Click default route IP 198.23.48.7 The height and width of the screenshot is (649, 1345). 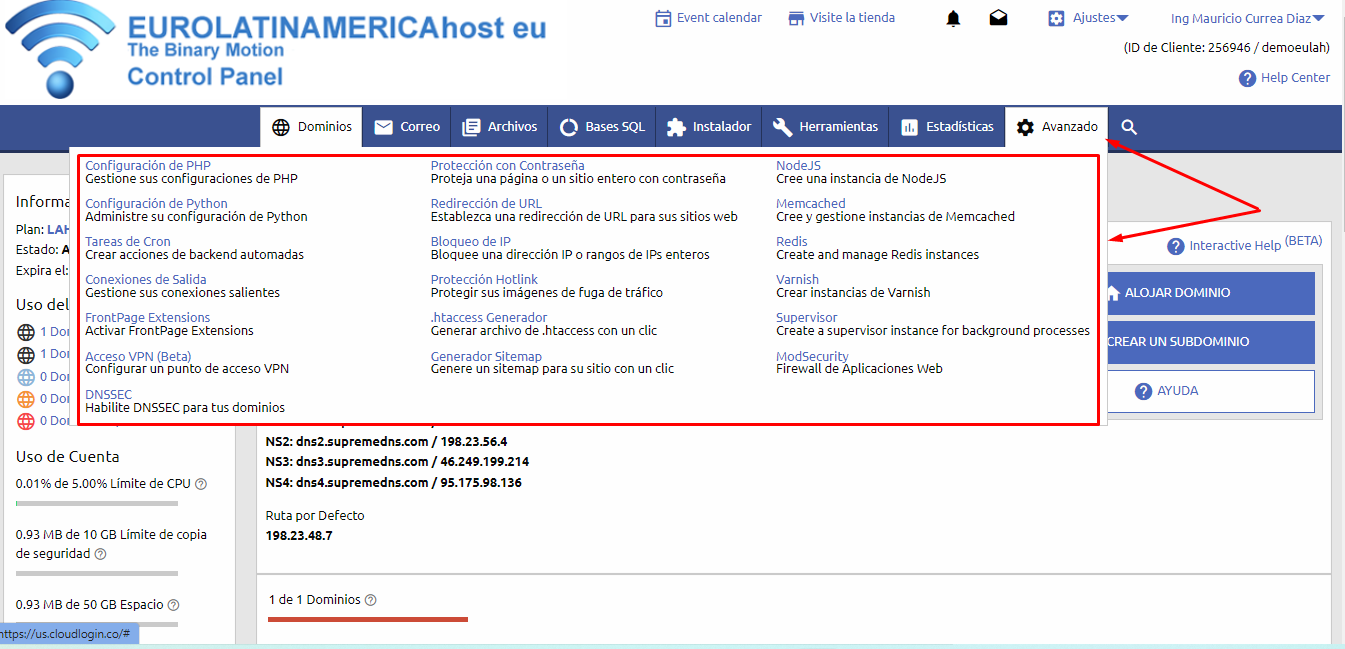pos(299,536)
